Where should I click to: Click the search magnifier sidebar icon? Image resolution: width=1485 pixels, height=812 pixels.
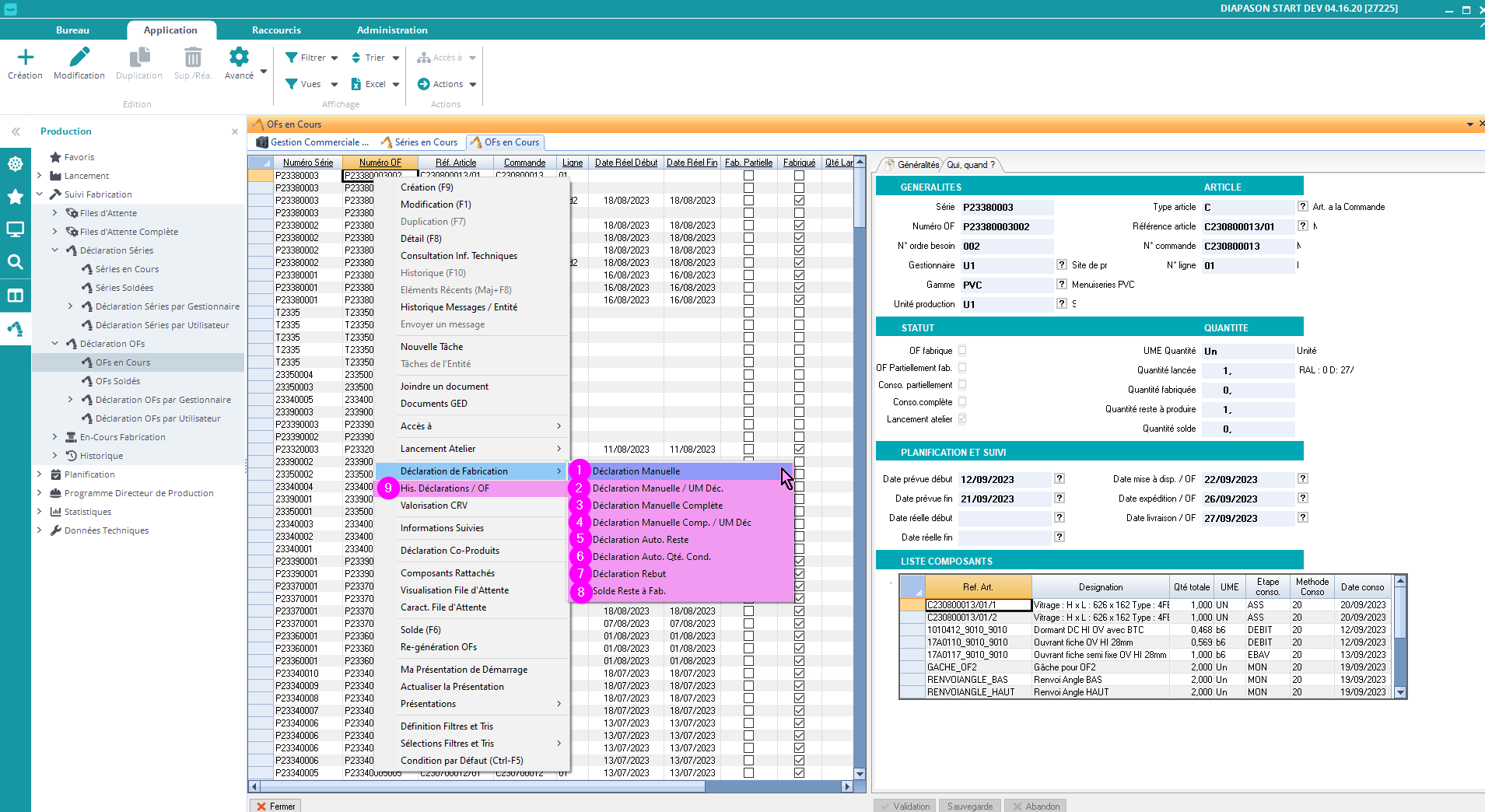pos(15,262)
